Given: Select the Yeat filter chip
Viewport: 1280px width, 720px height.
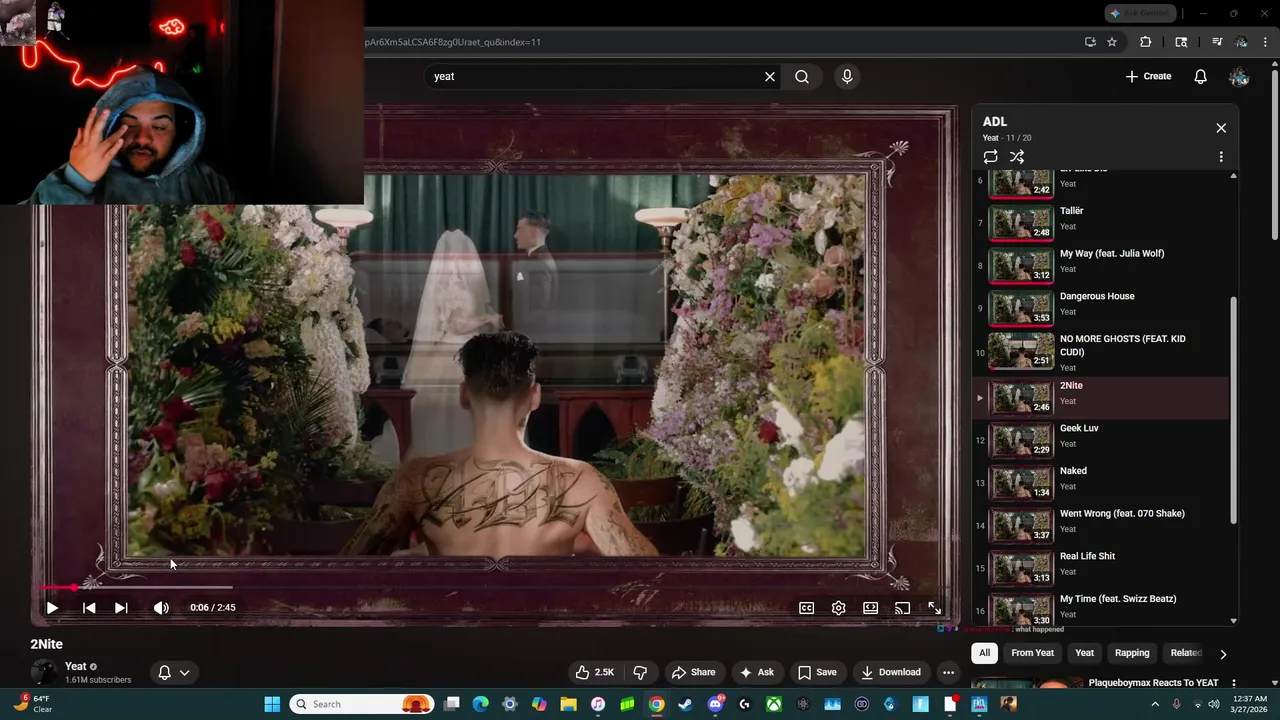Looking at the screenshot, I should (1084, 653).
